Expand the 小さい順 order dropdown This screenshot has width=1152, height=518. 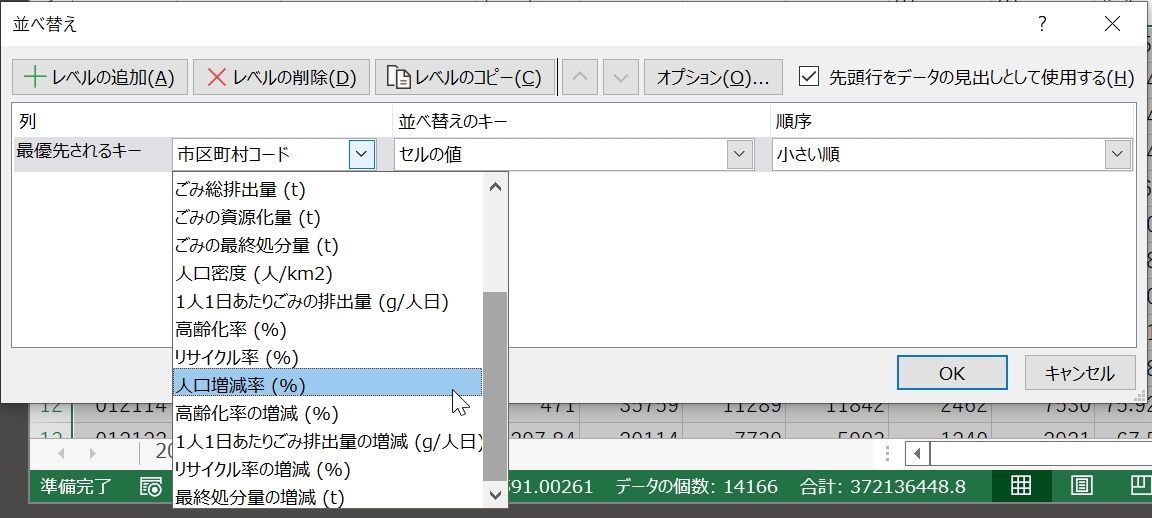coord(1117,154)
